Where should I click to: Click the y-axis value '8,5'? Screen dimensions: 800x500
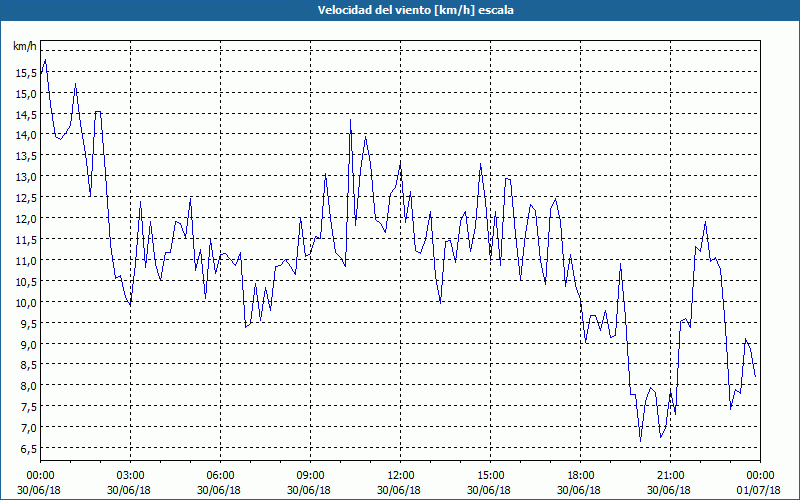(x=28, y=365)
